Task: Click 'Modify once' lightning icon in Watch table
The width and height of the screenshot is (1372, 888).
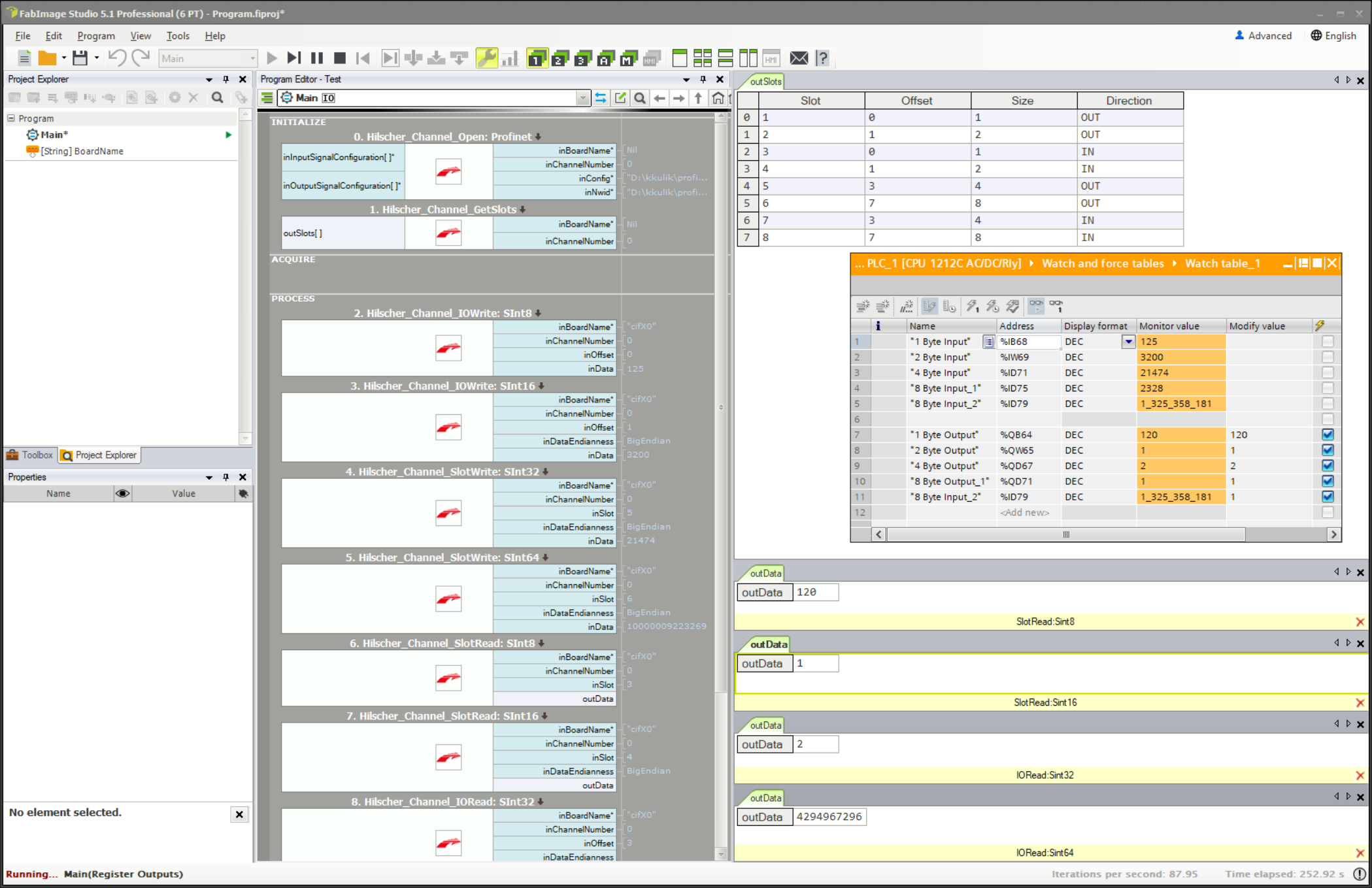Action: click(972, 306)
